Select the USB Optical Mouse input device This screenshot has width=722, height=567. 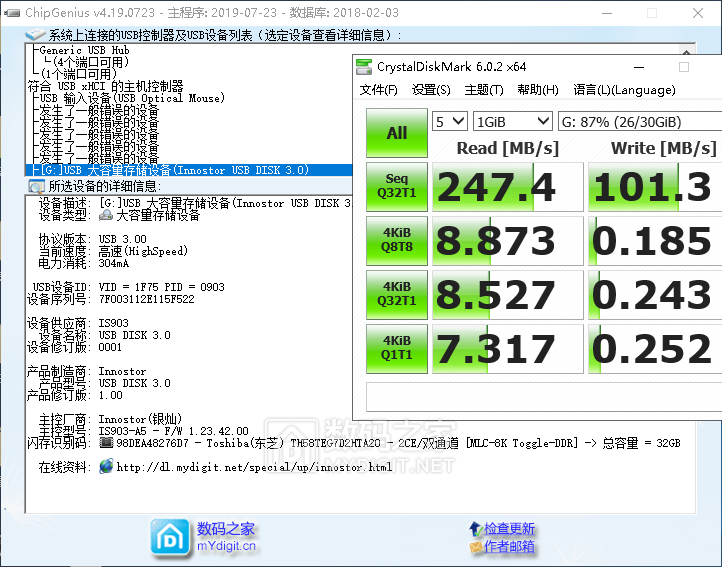(x=132, y=98)
